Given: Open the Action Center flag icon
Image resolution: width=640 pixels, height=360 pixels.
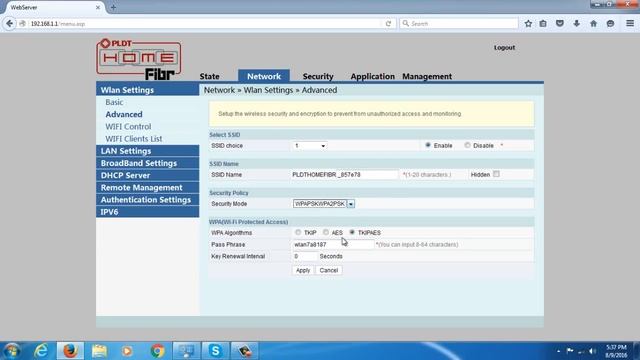Looking at the screenshot, I should tap(570, 351).
